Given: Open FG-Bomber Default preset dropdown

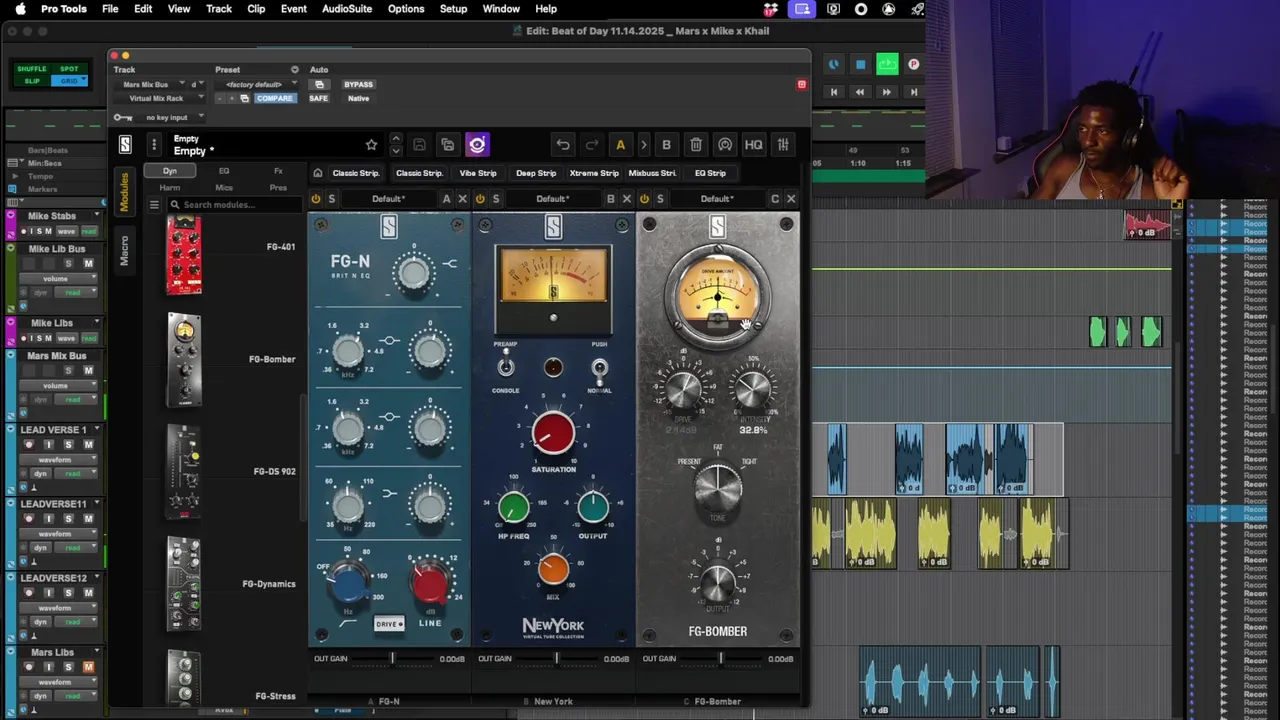Looking at the screenshot, I should (x=716, y=199).
